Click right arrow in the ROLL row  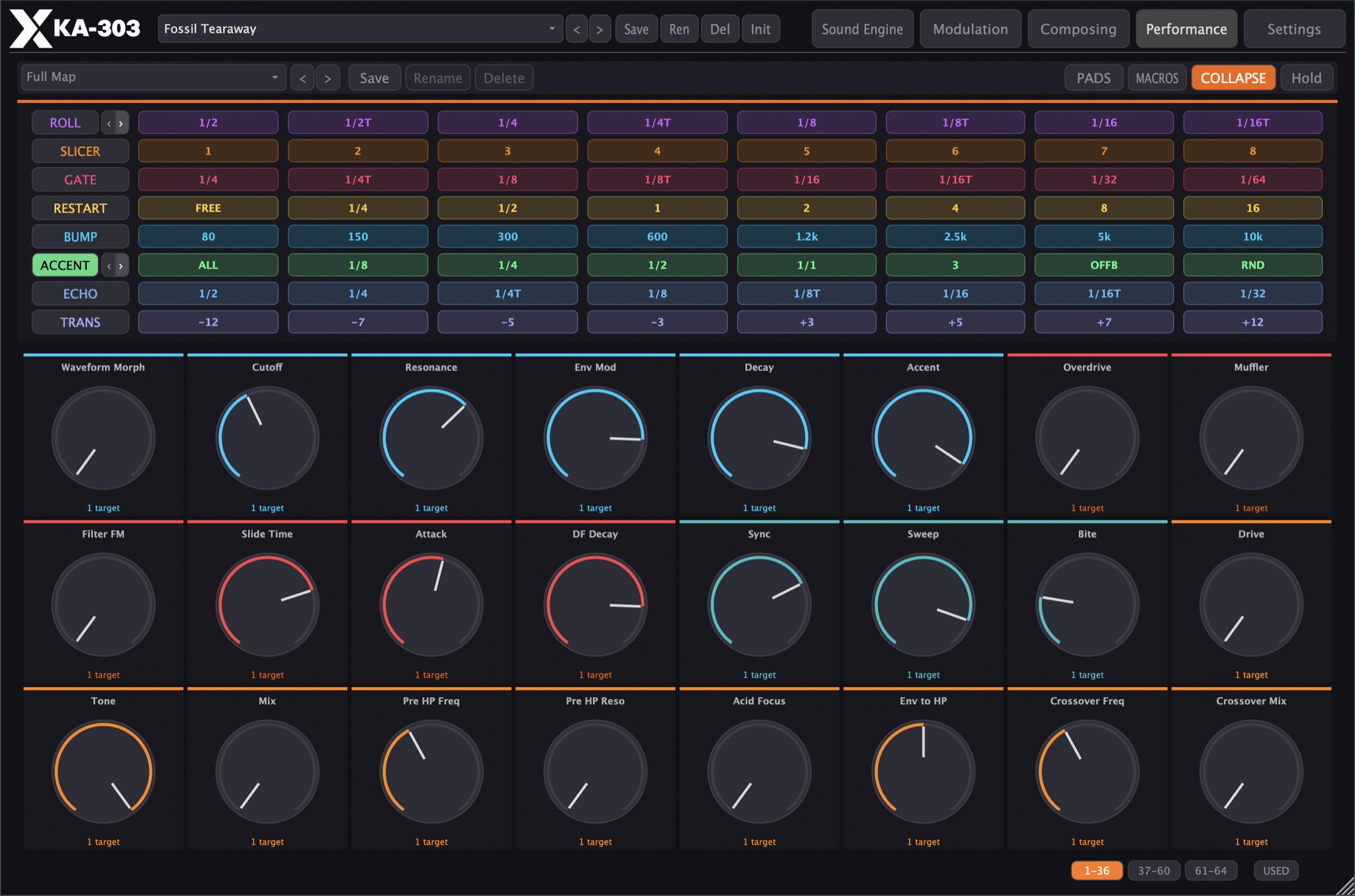121,123
